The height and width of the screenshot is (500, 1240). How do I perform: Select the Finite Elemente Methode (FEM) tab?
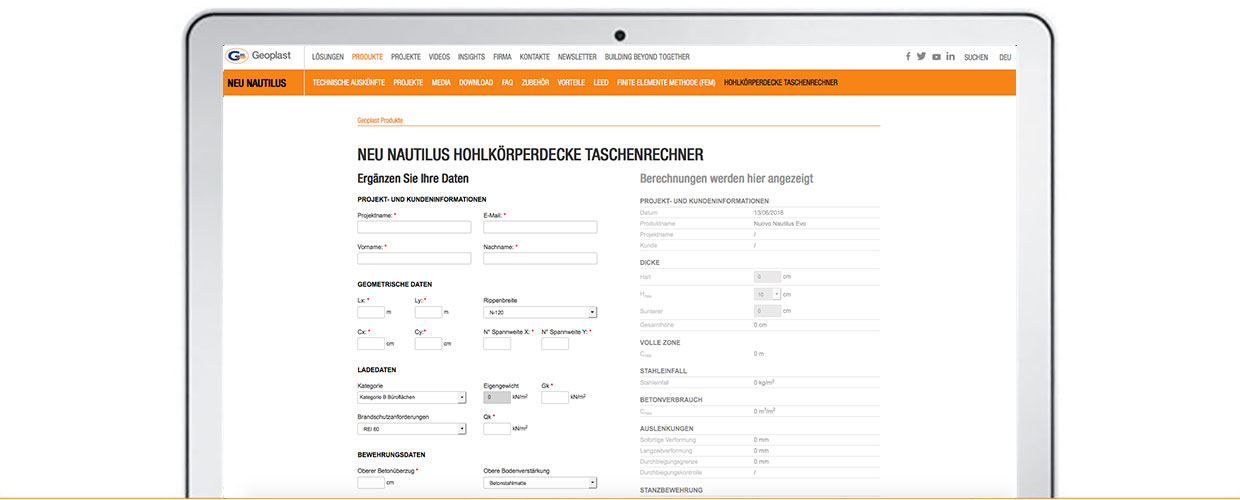(666, 83)
